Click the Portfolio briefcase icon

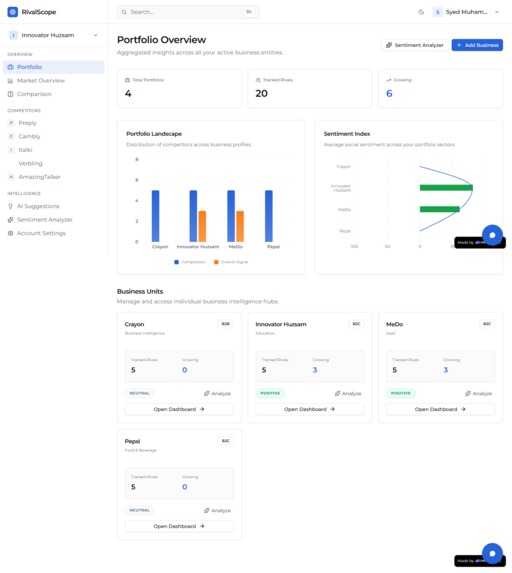pos(11,67)
